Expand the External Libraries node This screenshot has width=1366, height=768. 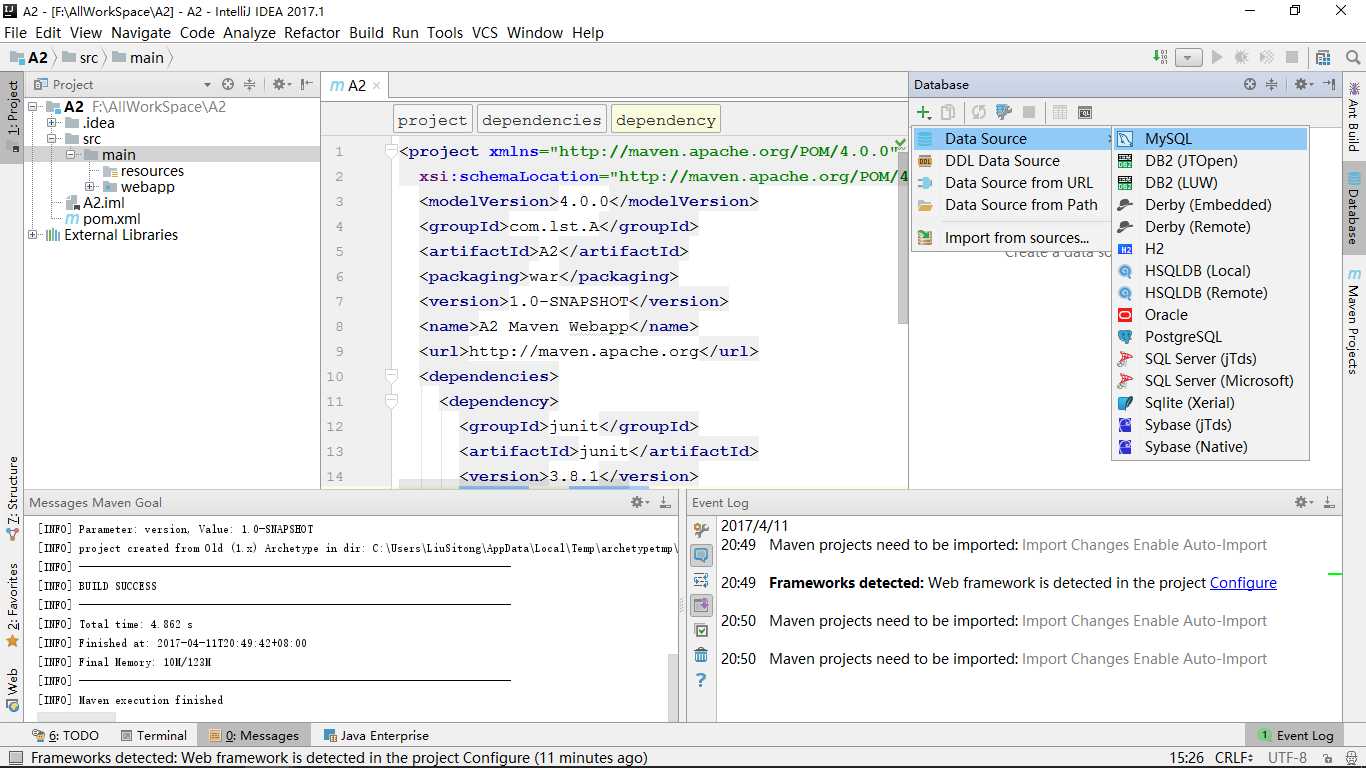(32, 235)
